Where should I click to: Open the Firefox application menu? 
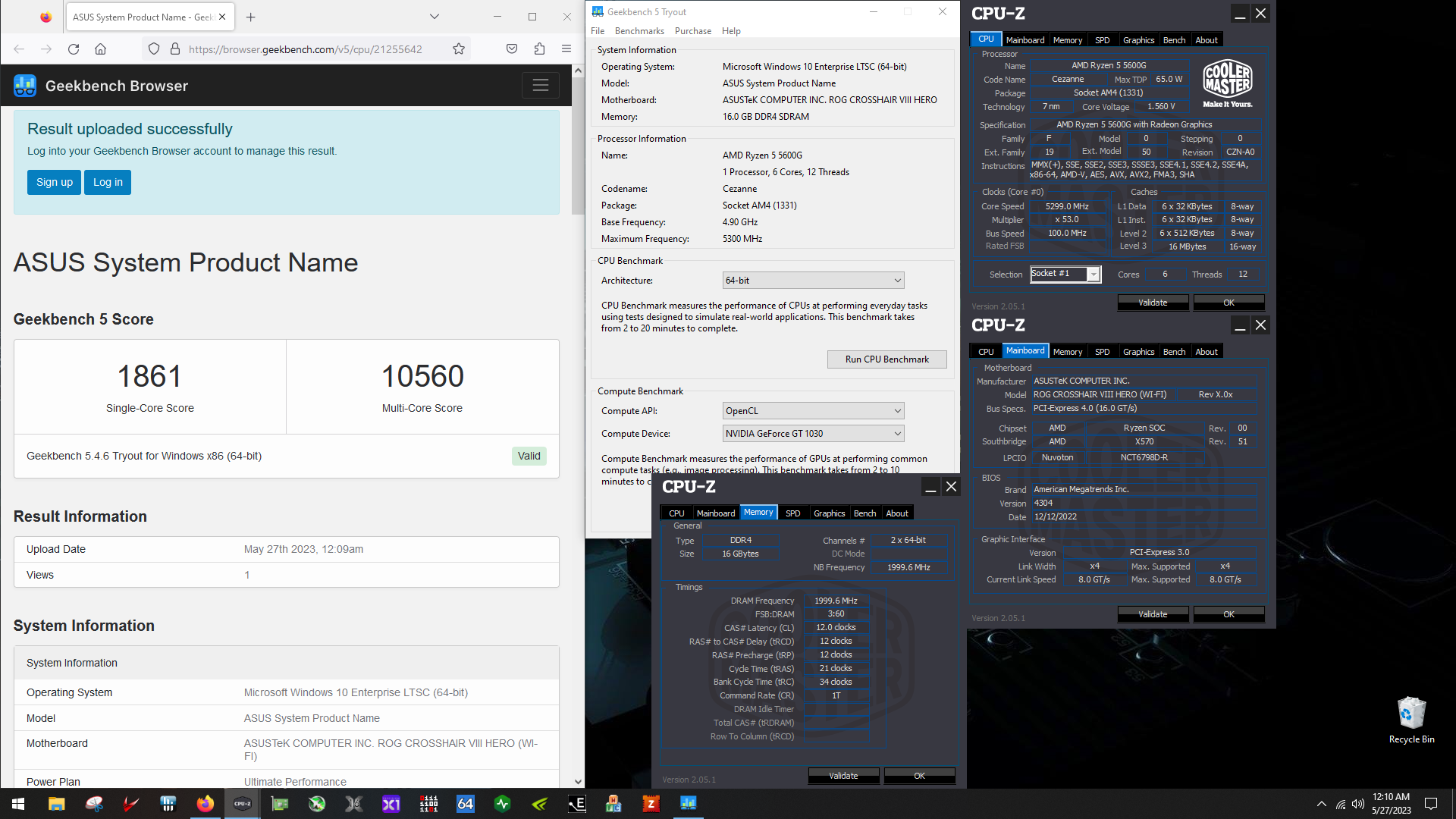click(566, 49)
